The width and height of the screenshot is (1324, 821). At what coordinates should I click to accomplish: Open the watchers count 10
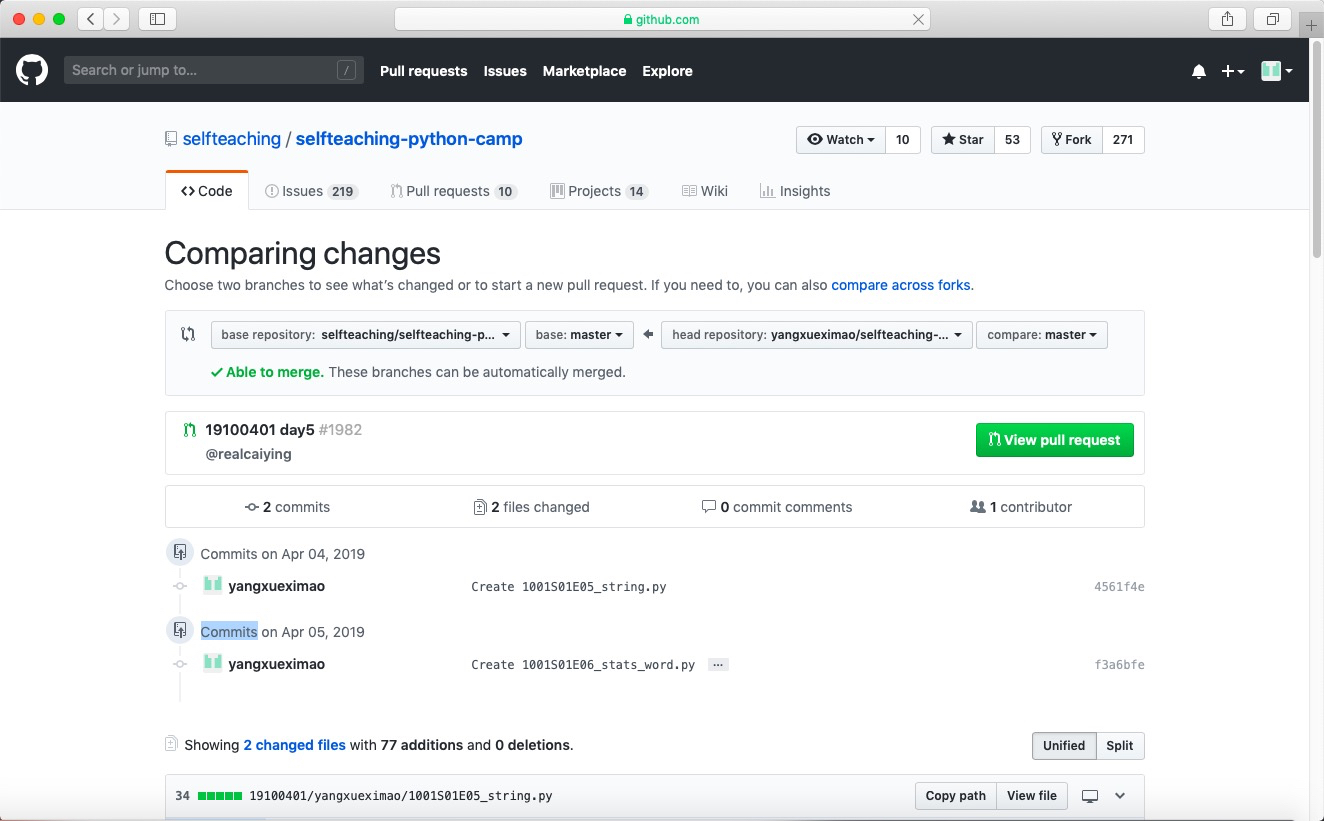(903, 140)
